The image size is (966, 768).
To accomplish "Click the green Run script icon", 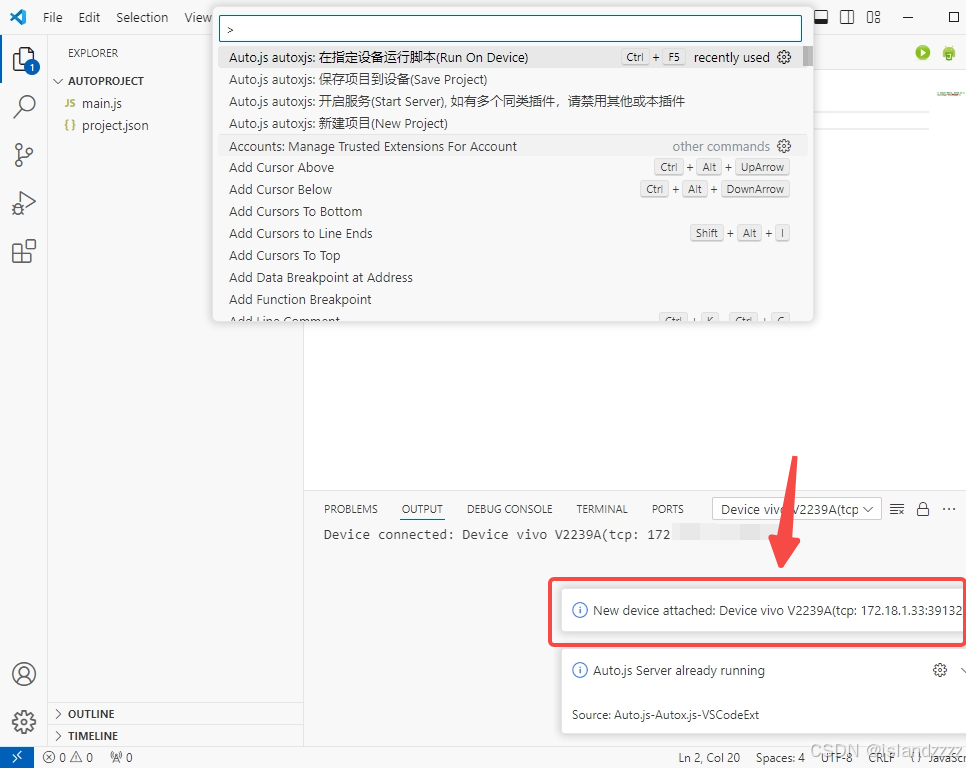I will 922,53.
